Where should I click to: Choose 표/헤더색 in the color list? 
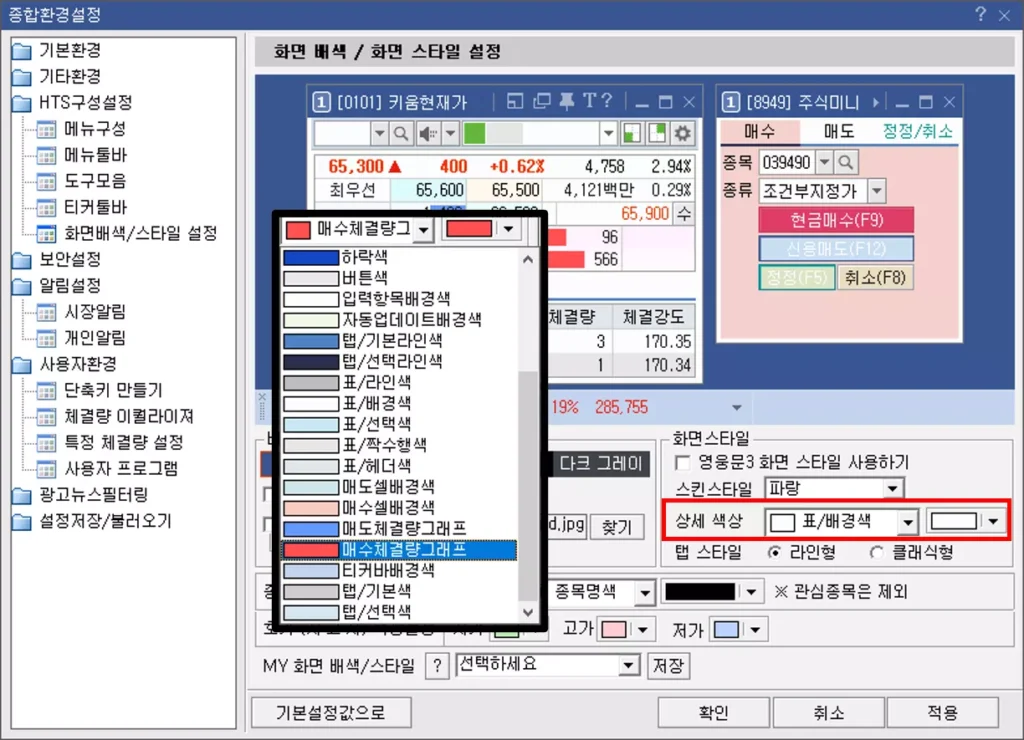point(400,466)
